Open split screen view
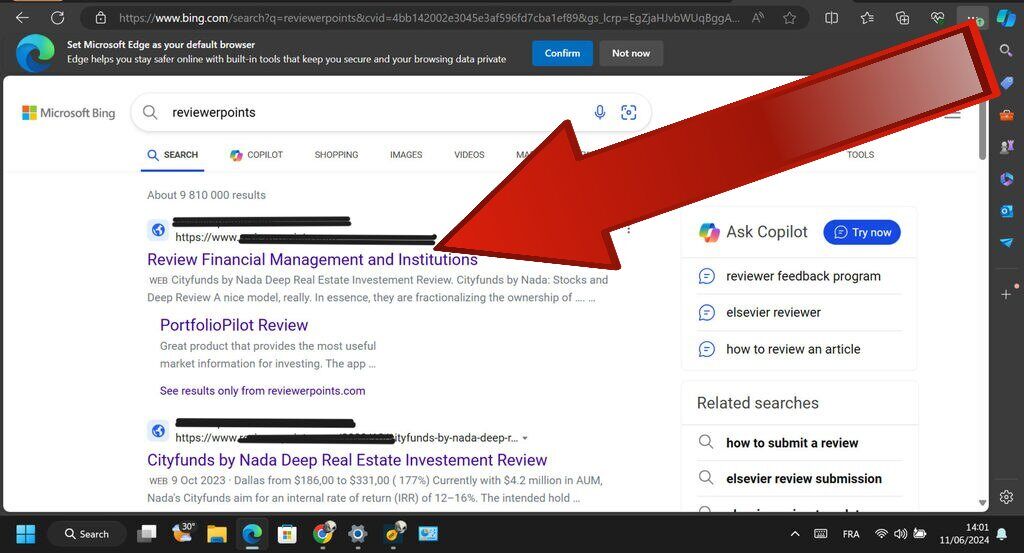 pyautogui.click(x=831, y=18)
